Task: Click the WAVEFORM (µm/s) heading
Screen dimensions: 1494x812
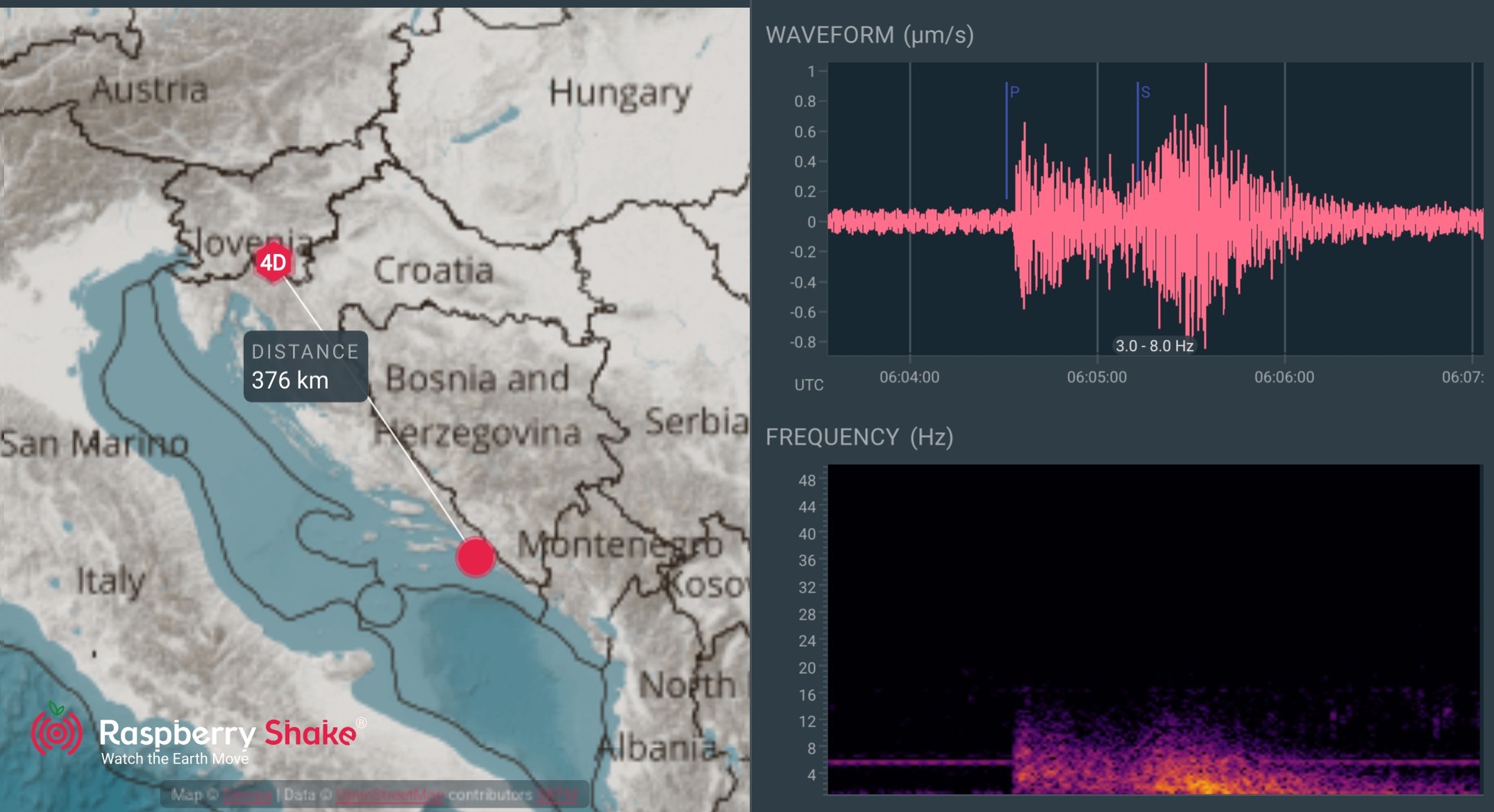Action: pos(869,35)
